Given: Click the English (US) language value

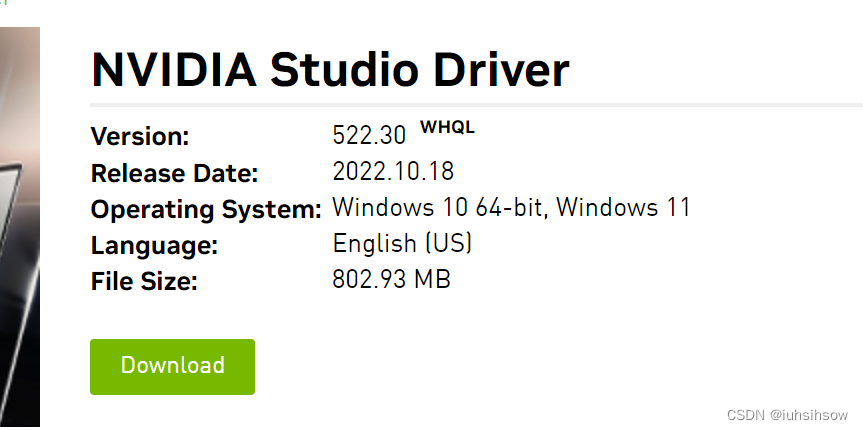Looking at the screenshot, I should coord(402,243).
